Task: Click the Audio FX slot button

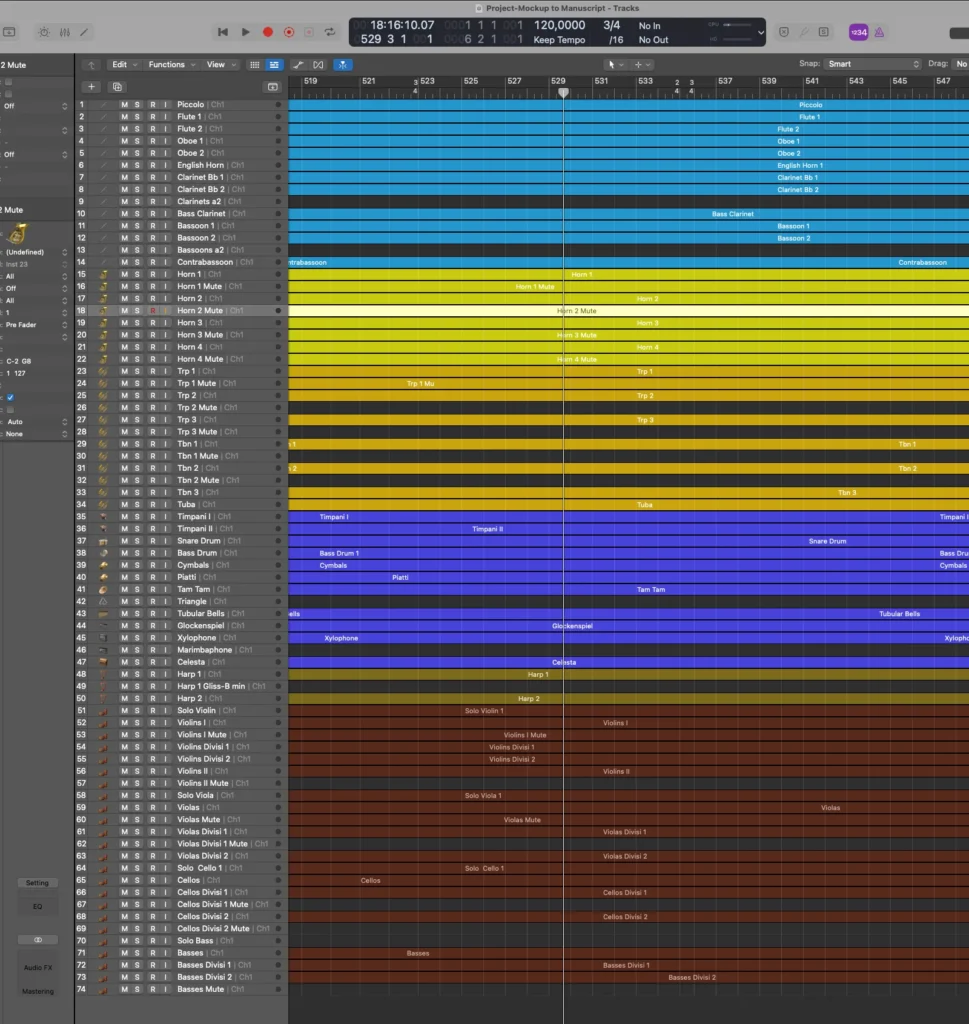Action: [x=37, y=968]
